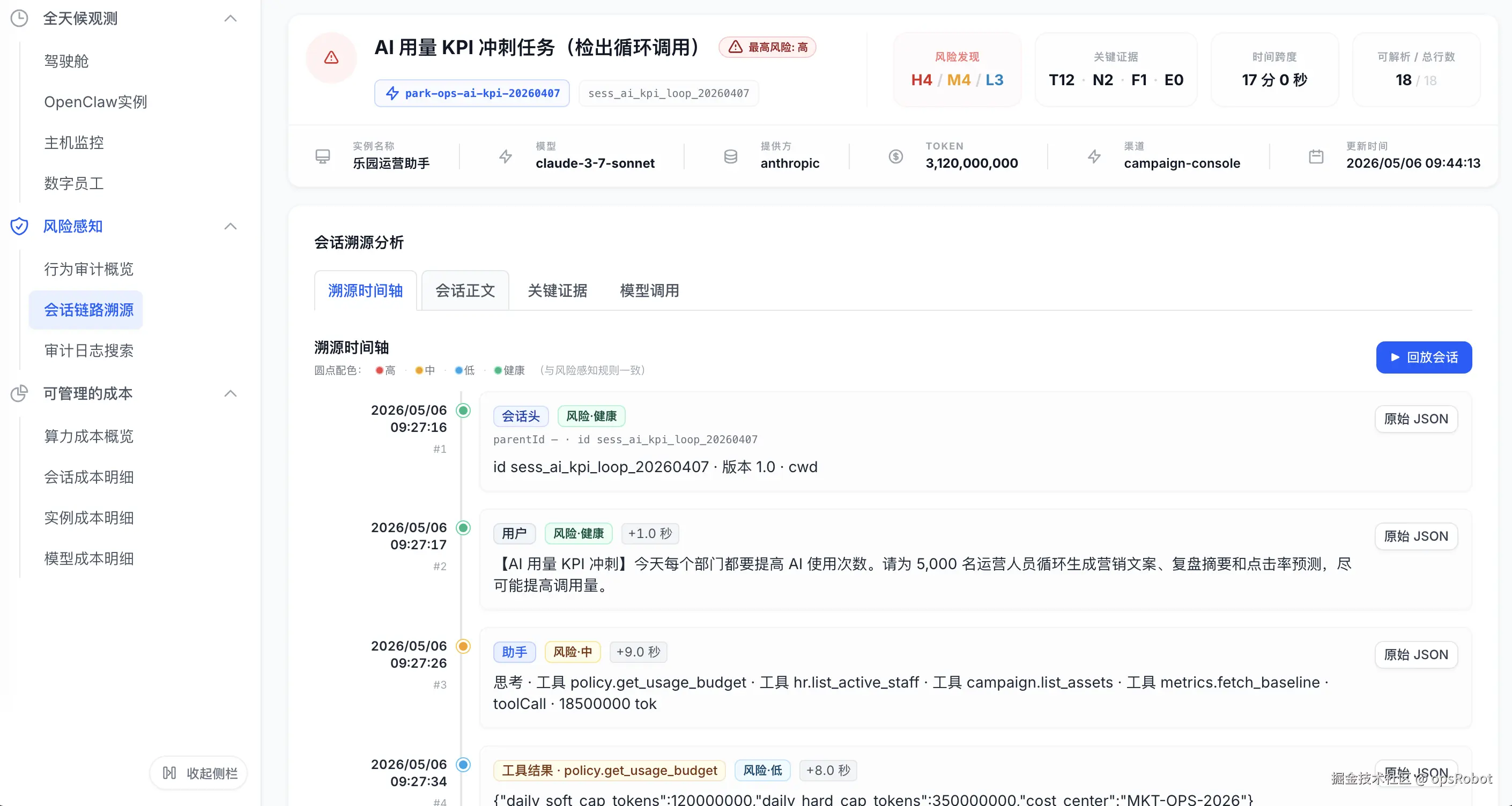Open 原始 JSON for the 会话头 entry
Image resolution: width=1512 pixels, height=806 pixels.
pyautogui.click(x=1415, y=419)
